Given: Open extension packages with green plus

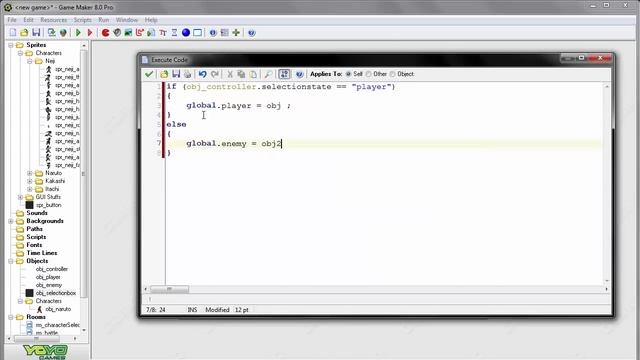Looking at the screenshot, I should (236, 33).
